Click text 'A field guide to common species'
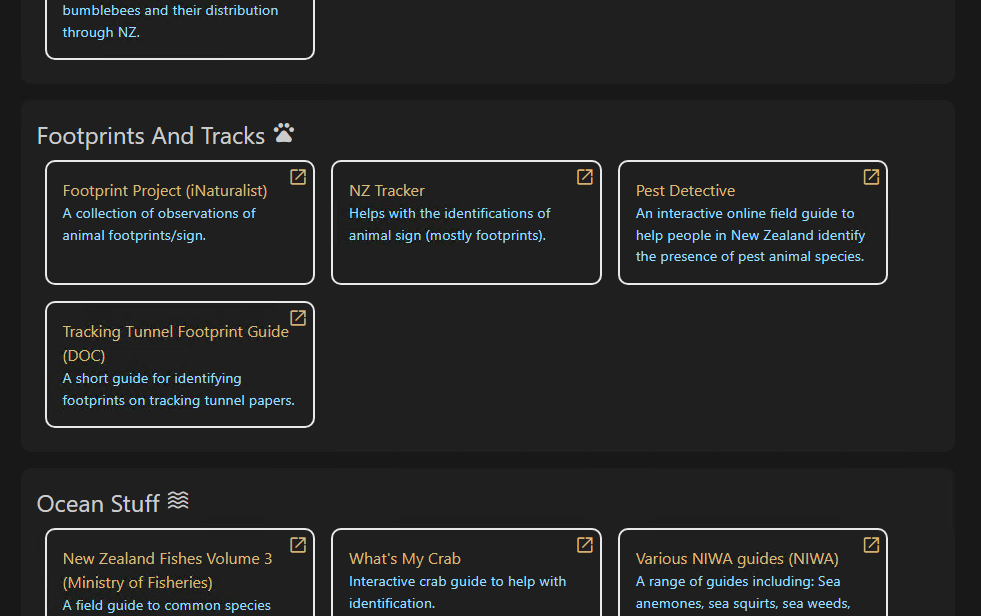 coord(166,605)
